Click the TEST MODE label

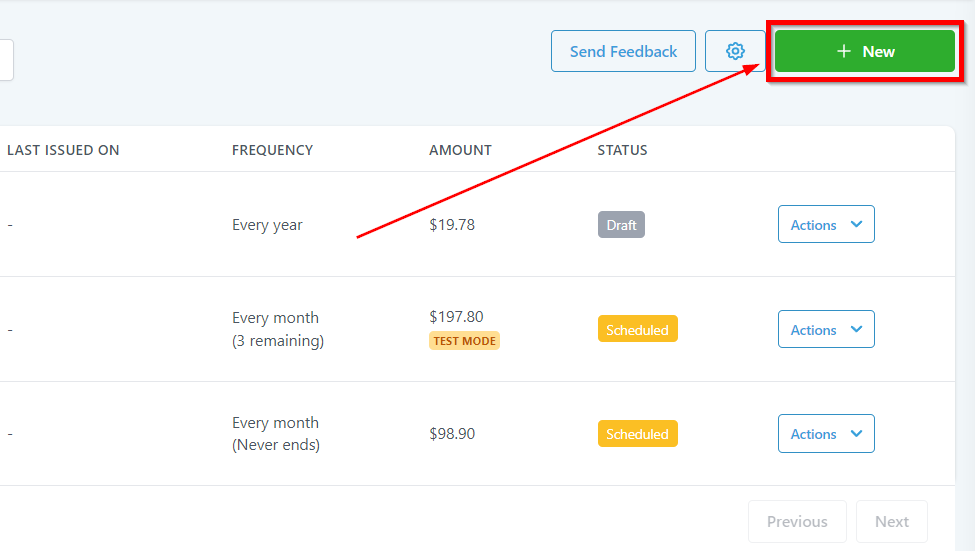464,340
